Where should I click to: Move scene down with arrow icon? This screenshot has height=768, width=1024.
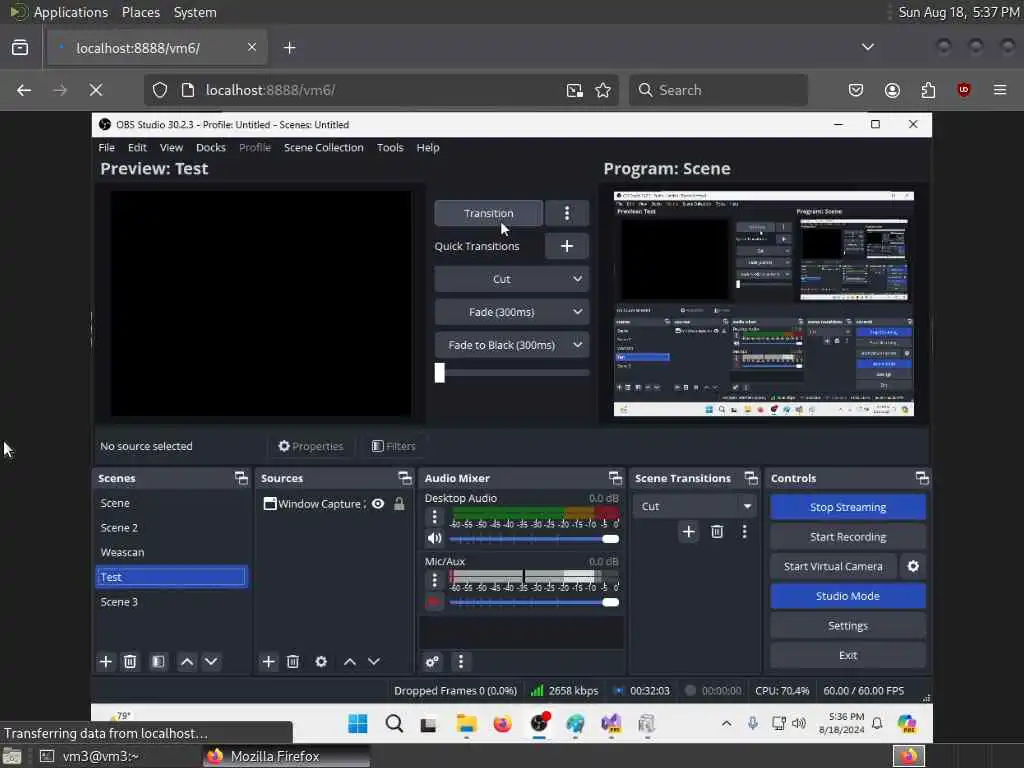(211, 662)
